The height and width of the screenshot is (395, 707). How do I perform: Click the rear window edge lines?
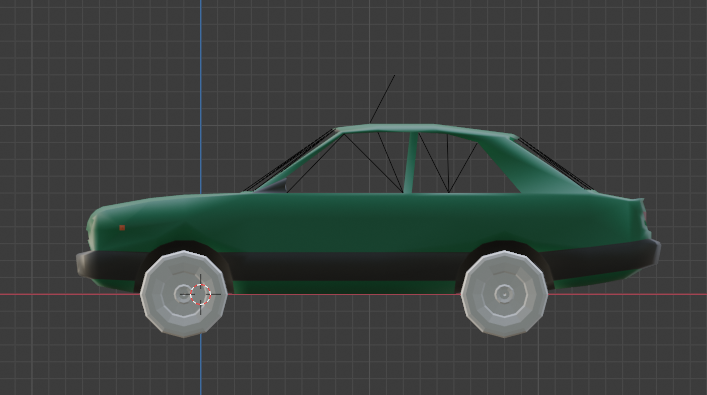556,164
